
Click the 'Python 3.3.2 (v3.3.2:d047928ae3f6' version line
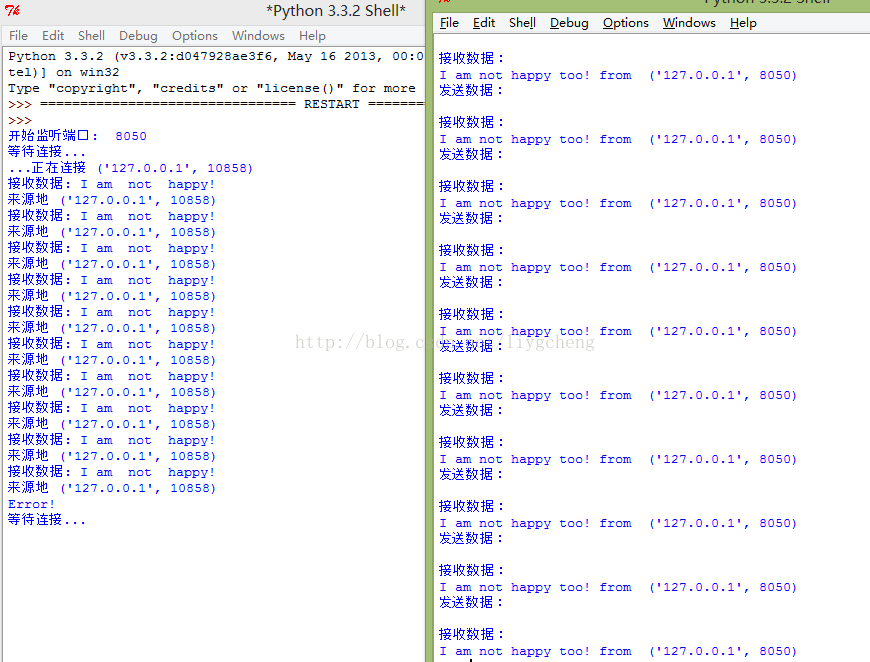tap(216, 56)
